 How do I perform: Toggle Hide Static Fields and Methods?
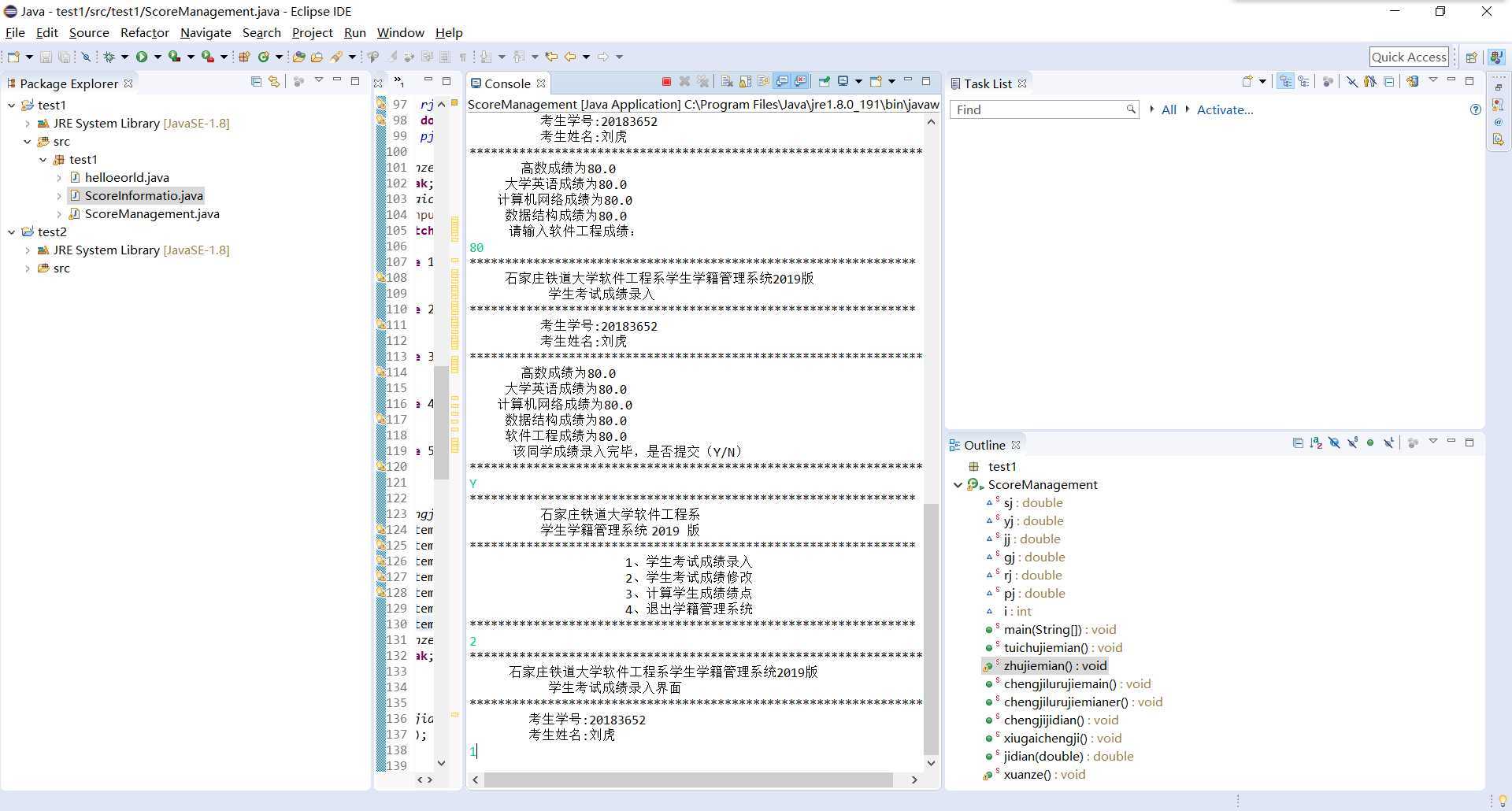[1352, 443]
